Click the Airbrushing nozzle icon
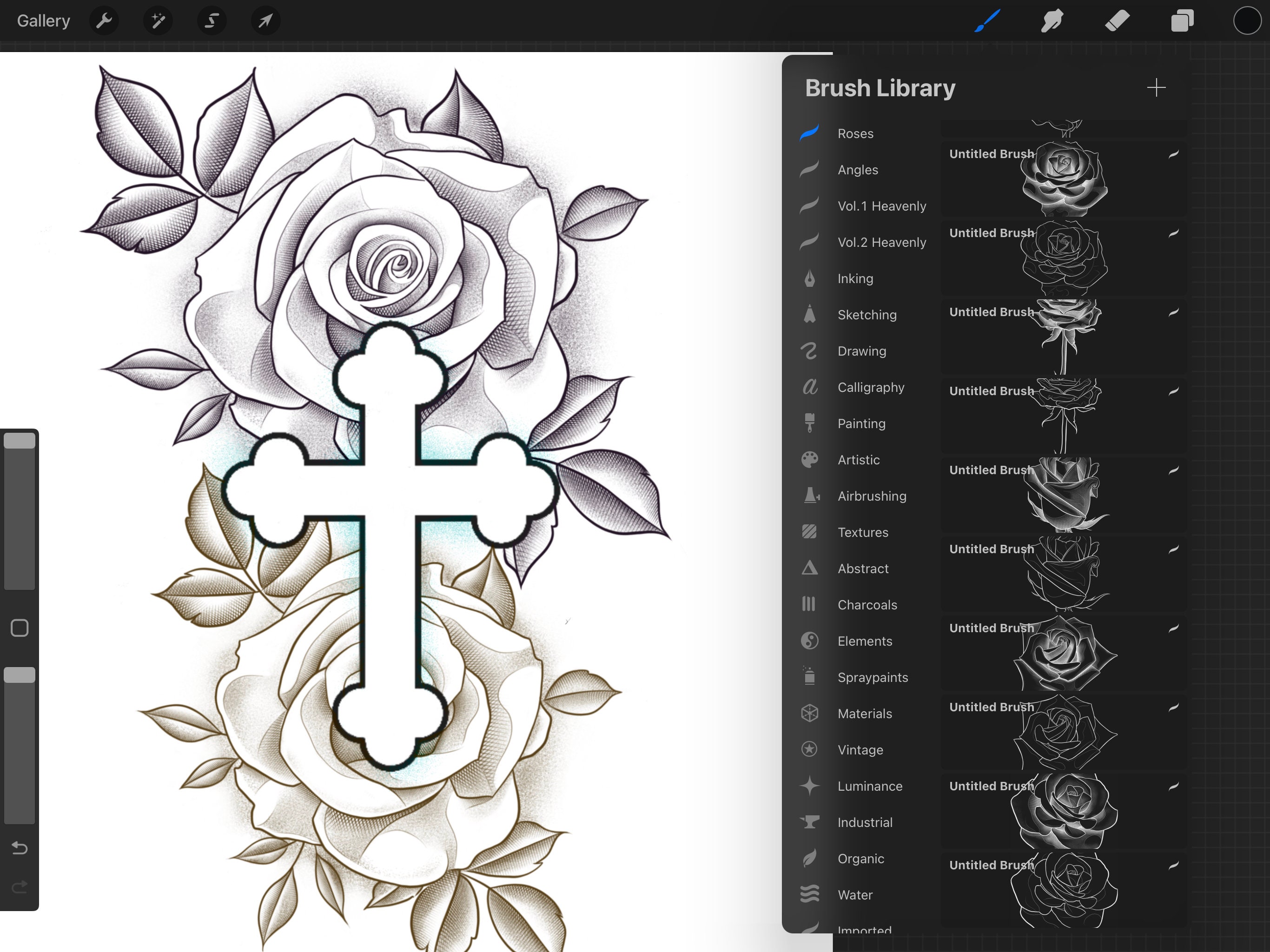The image size is (1270, 952). coord(811,496)
